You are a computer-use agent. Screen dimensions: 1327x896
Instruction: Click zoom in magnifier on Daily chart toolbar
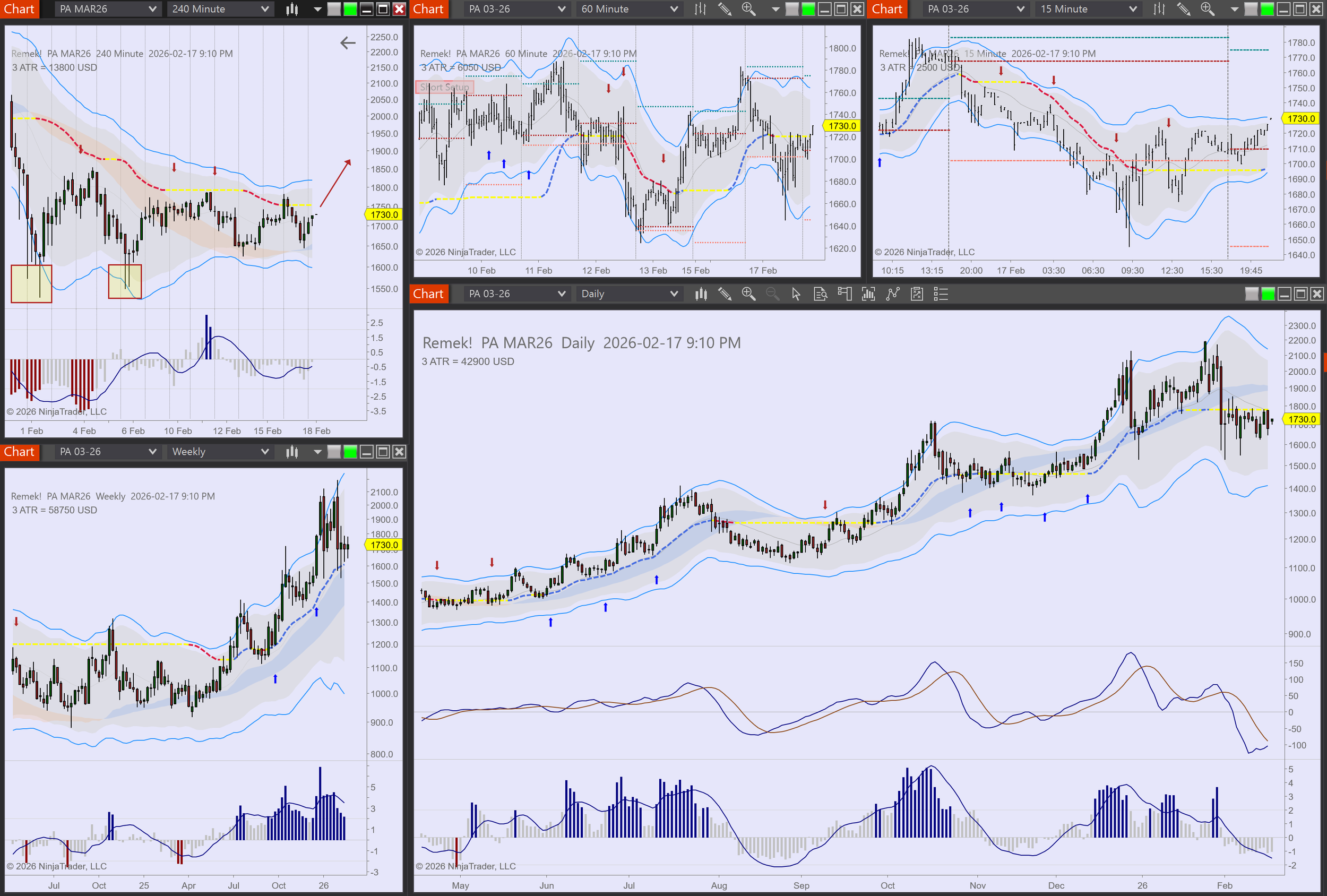(748, 294)
